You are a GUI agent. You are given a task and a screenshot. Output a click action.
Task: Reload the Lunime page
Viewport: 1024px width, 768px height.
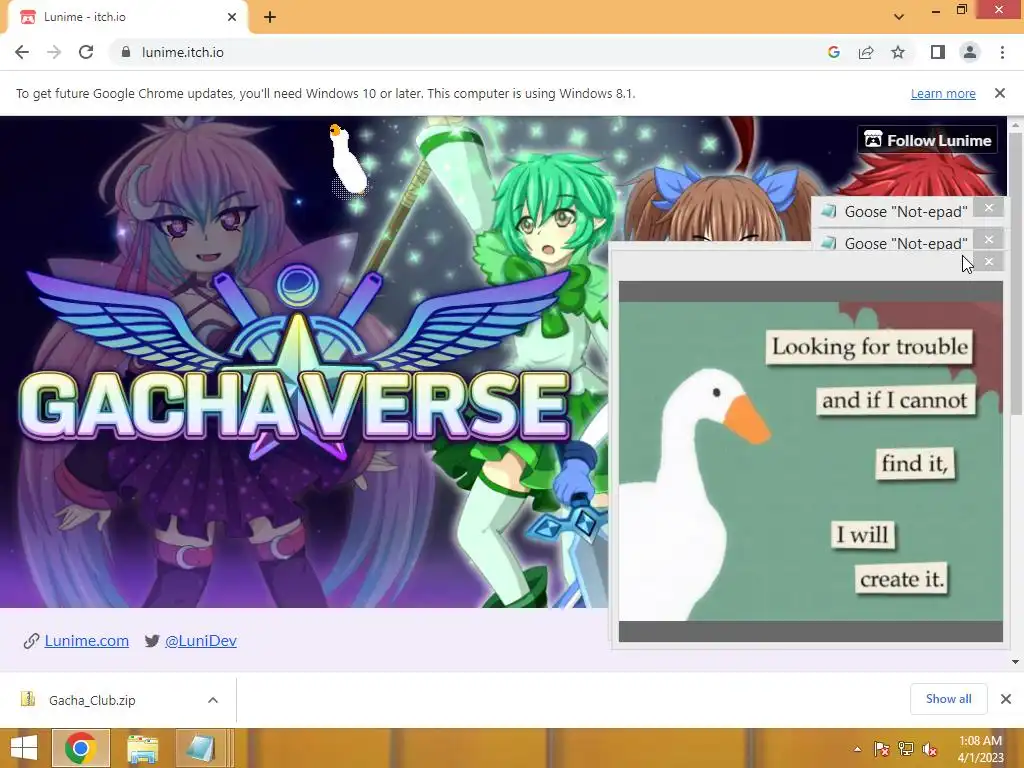(x=86, y=52)
